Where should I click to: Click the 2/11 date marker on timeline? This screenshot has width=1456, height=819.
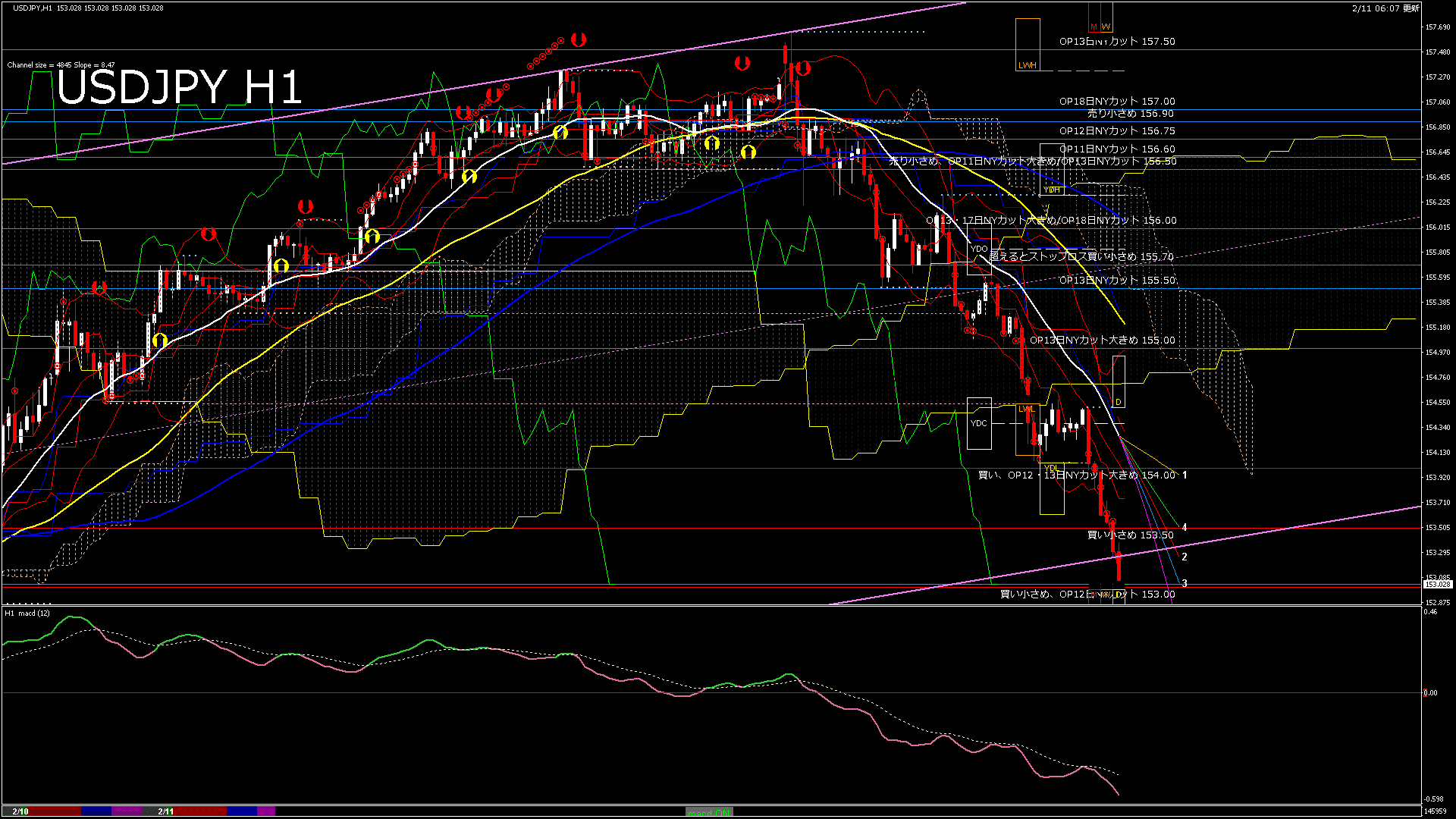pyautogui.click(x=166, y=811)
